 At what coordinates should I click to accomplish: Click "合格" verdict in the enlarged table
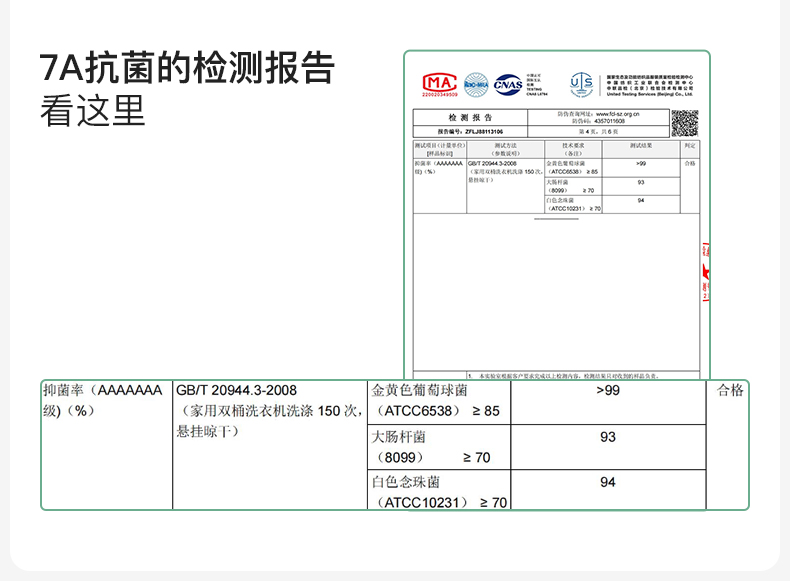pos(730,390)
